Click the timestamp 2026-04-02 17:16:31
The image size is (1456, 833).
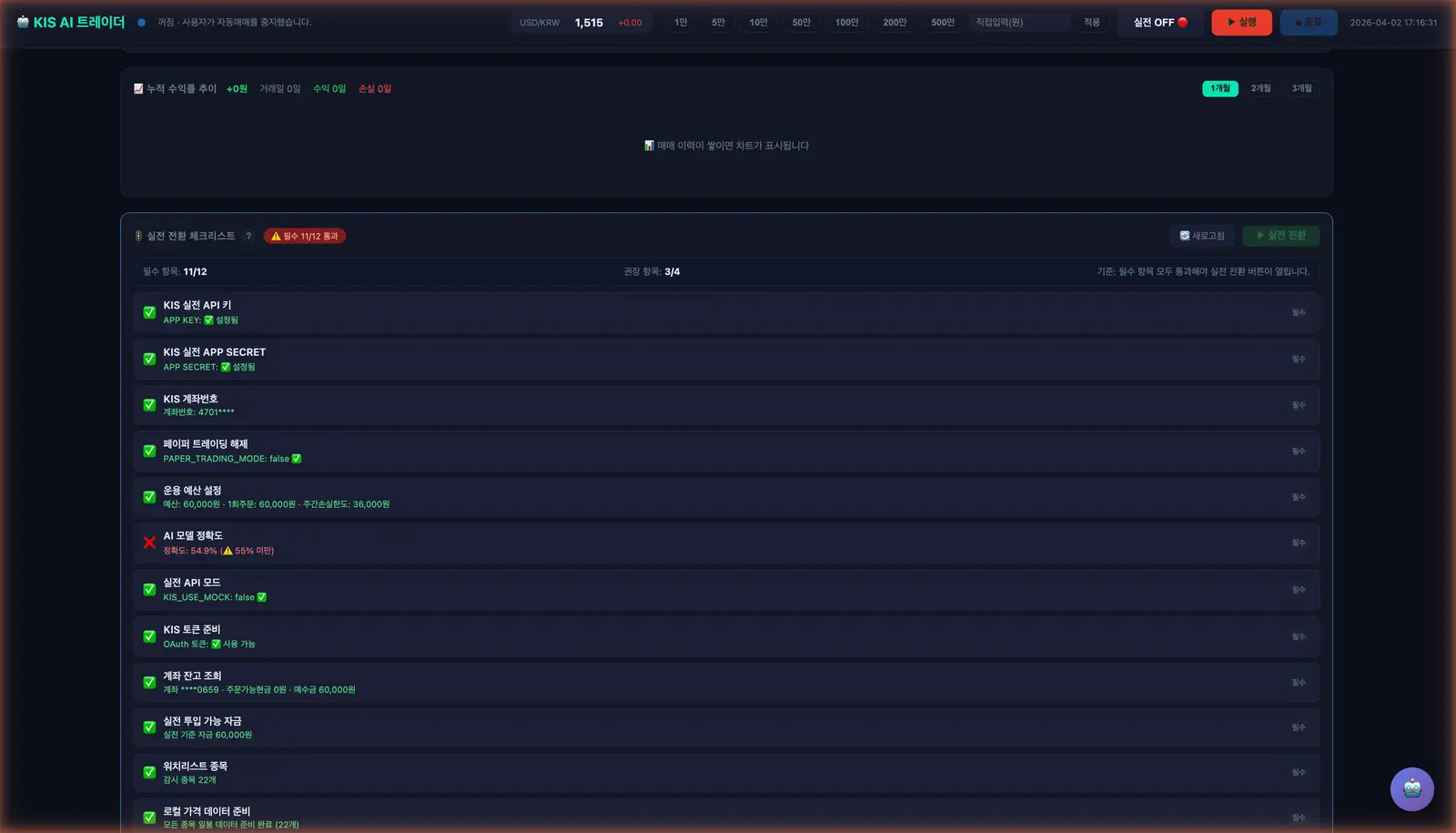pyautogui.click(x=1393, y=23)
